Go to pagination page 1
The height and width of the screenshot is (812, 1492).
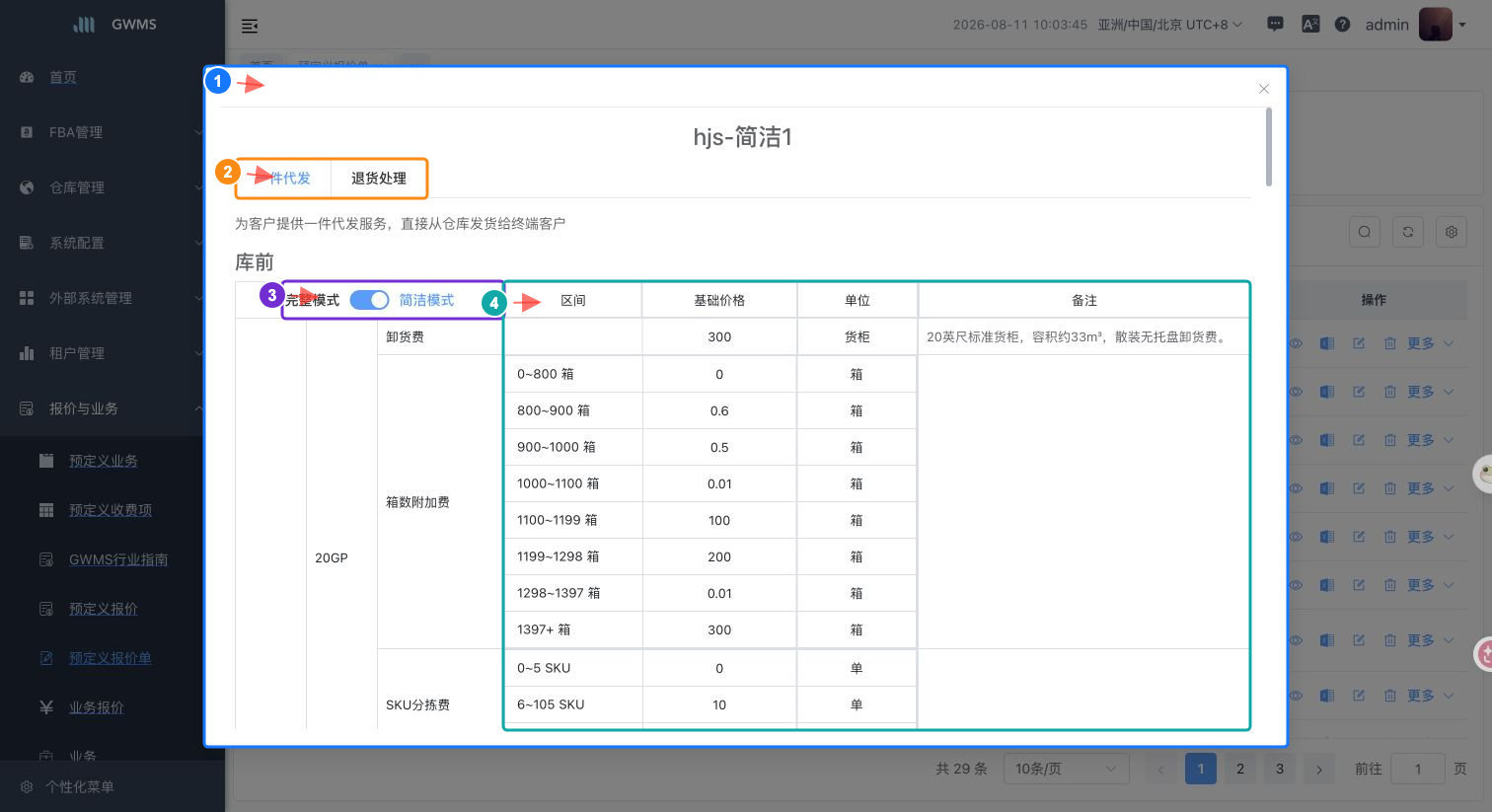click(1201, 769)
